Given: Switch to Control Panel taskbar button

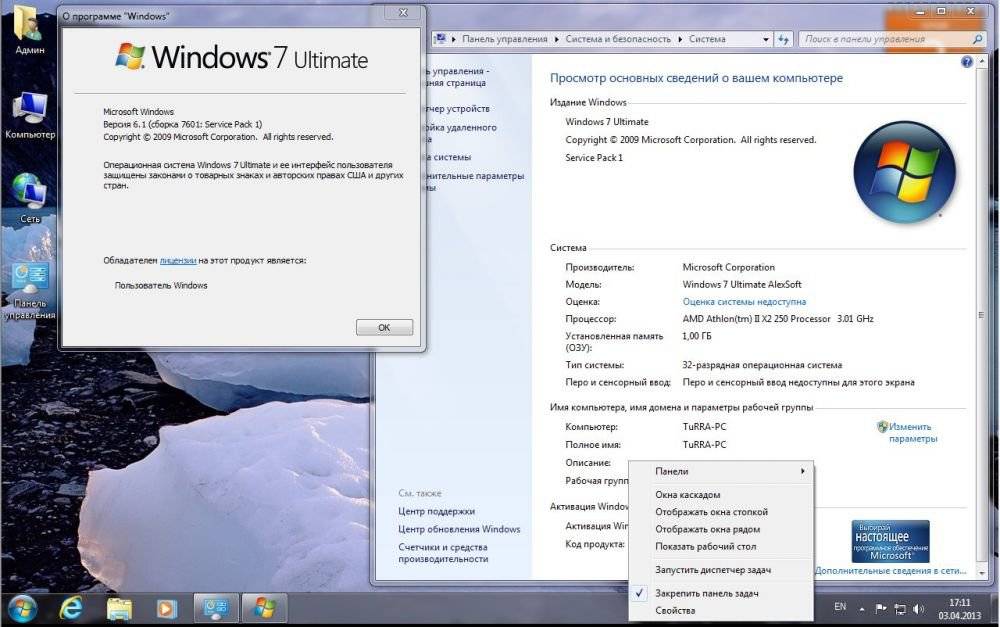Looking at the screenshot, I should click(216, 609).
